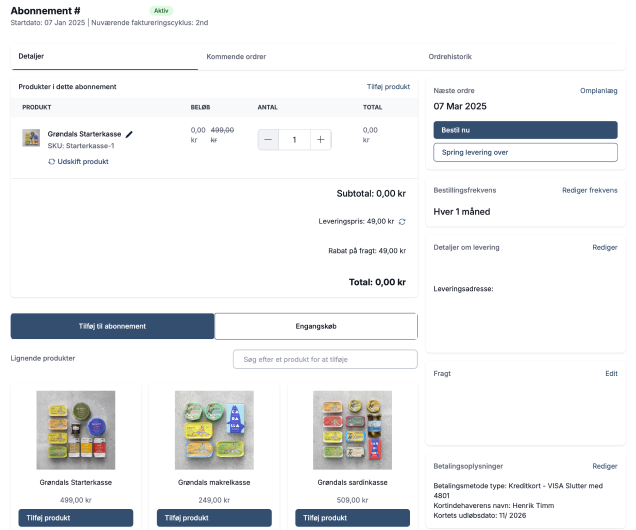This screenshot has height=530, width=636.
Task: Open Rediger frekvens for order frequency
Action: tap(589, 190)
